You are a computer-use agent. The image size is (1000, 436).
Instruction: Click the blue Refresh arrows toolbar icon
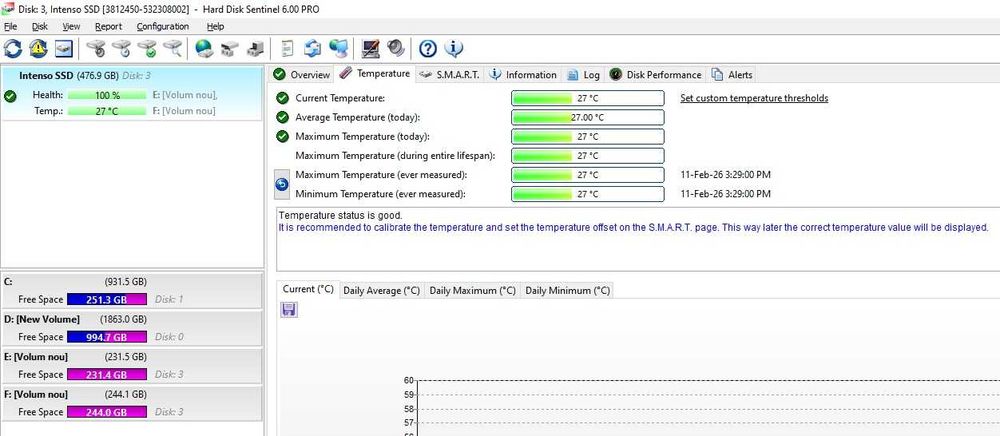click(x=13, y=48)
